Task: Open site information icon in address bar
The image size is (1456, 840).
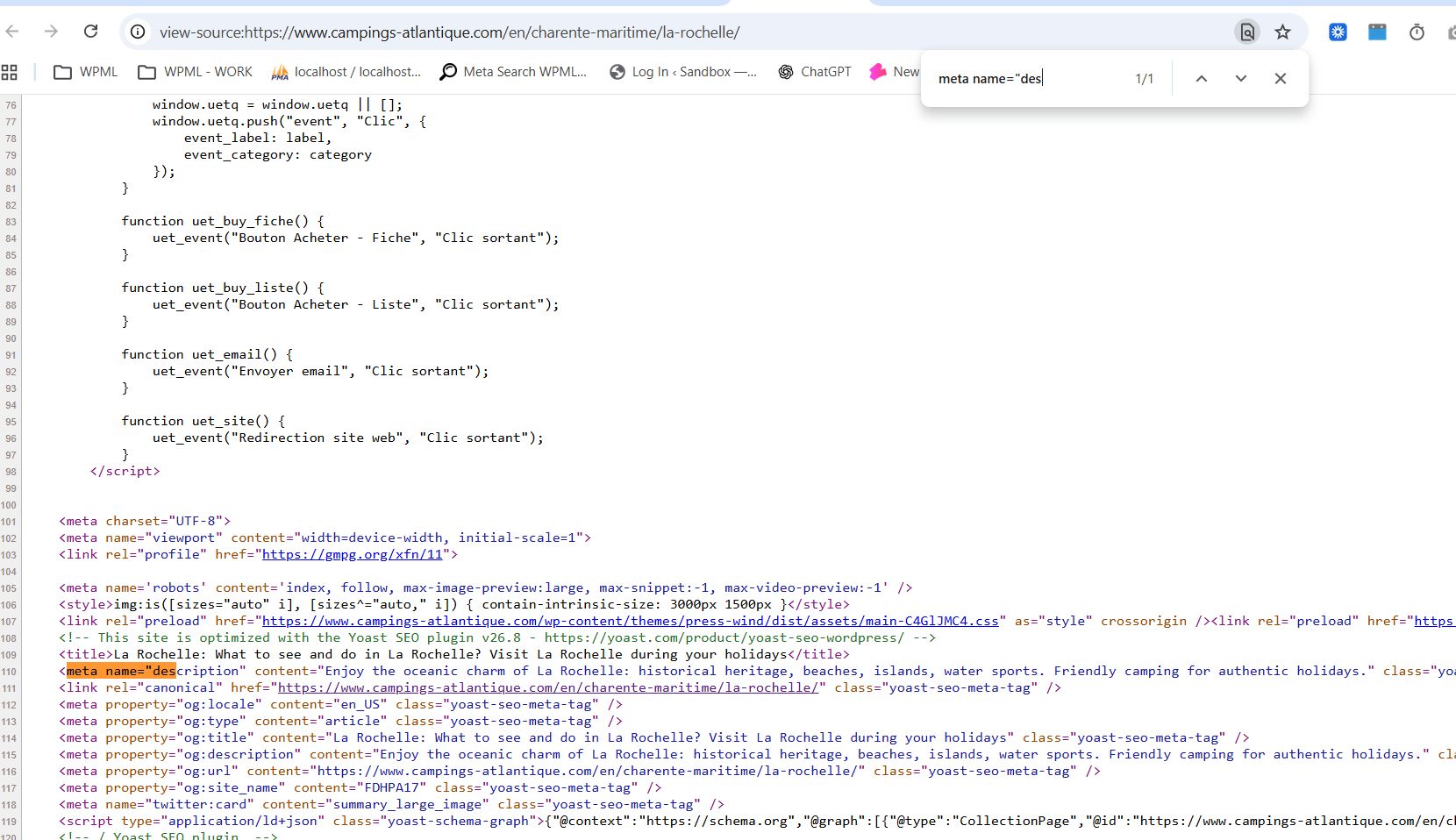Action: [x=138, y=32]
